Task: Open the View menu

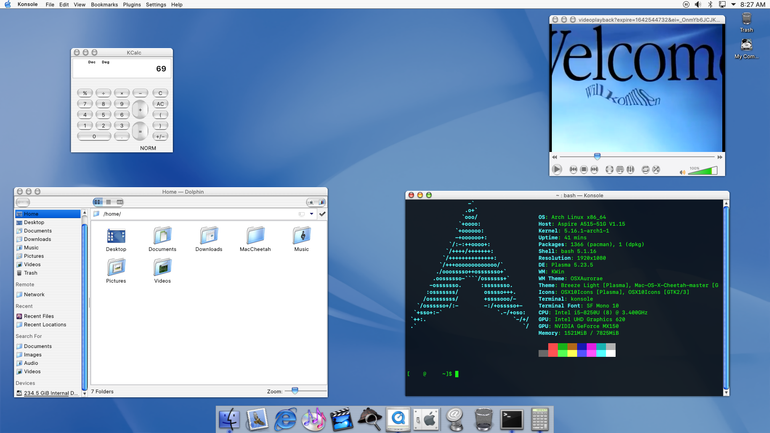Action: pos(79,4)
